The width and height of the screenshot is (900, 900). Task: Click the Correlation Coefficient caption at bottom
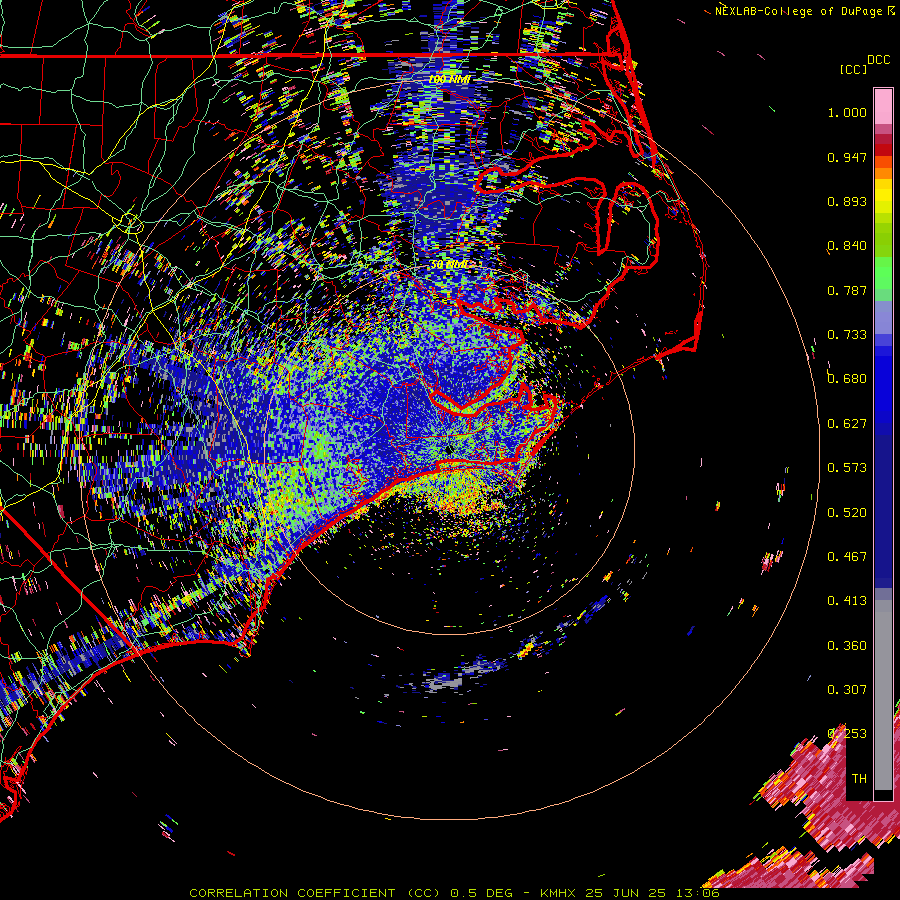coord(453,893)
